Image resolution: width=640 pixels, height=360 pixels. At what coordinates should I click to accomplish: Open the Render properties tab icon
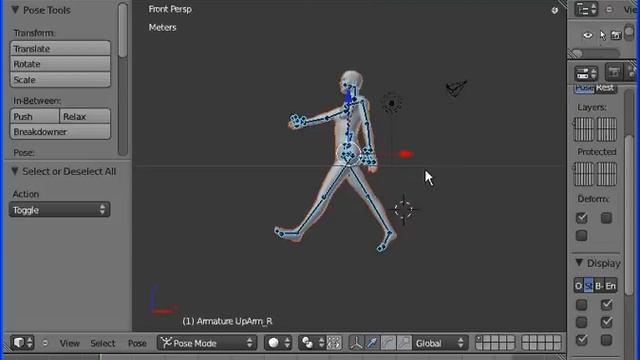[614, 73]
